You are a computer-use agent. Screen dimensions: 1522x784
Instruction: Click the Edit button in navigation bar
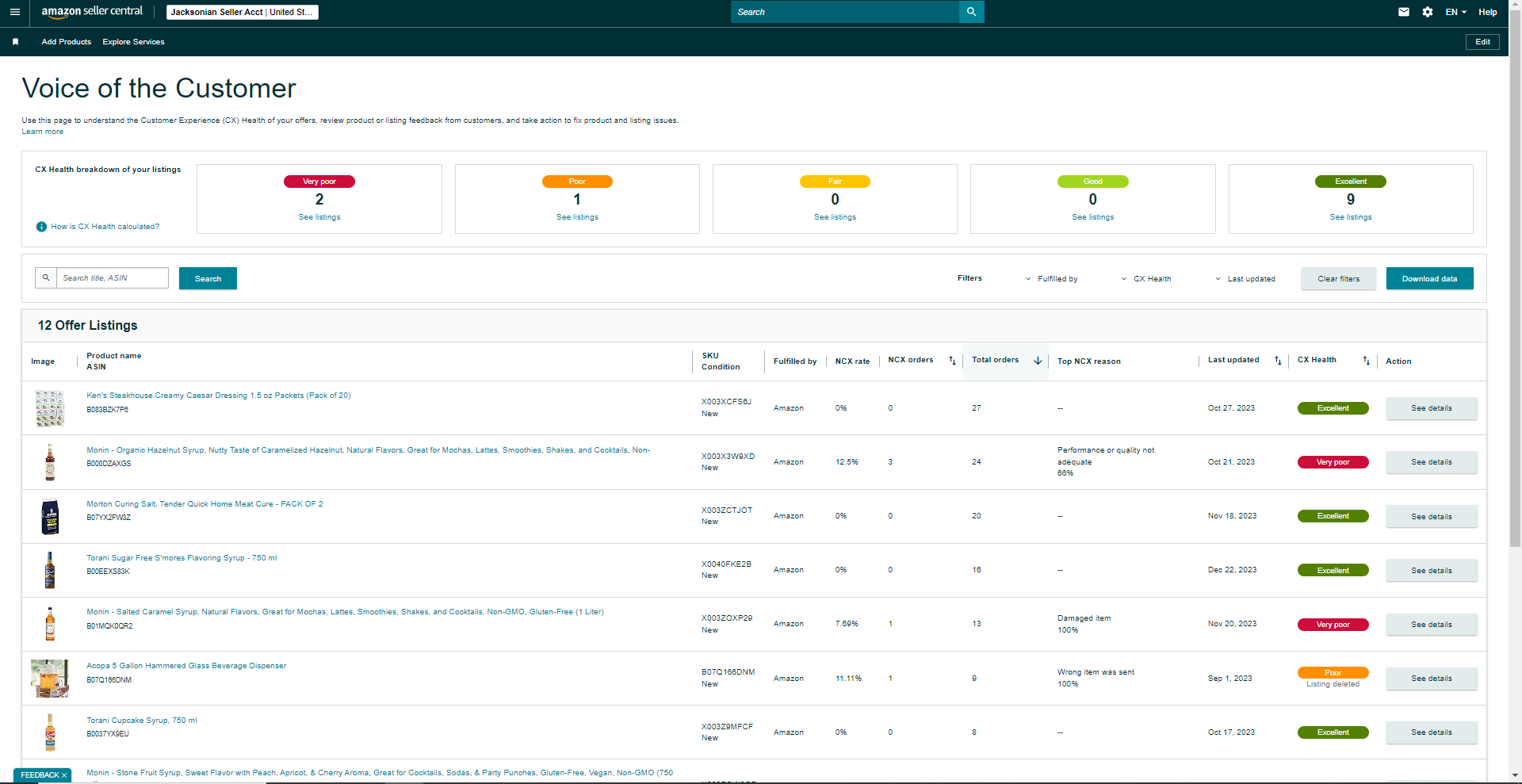coord(1482,42)
